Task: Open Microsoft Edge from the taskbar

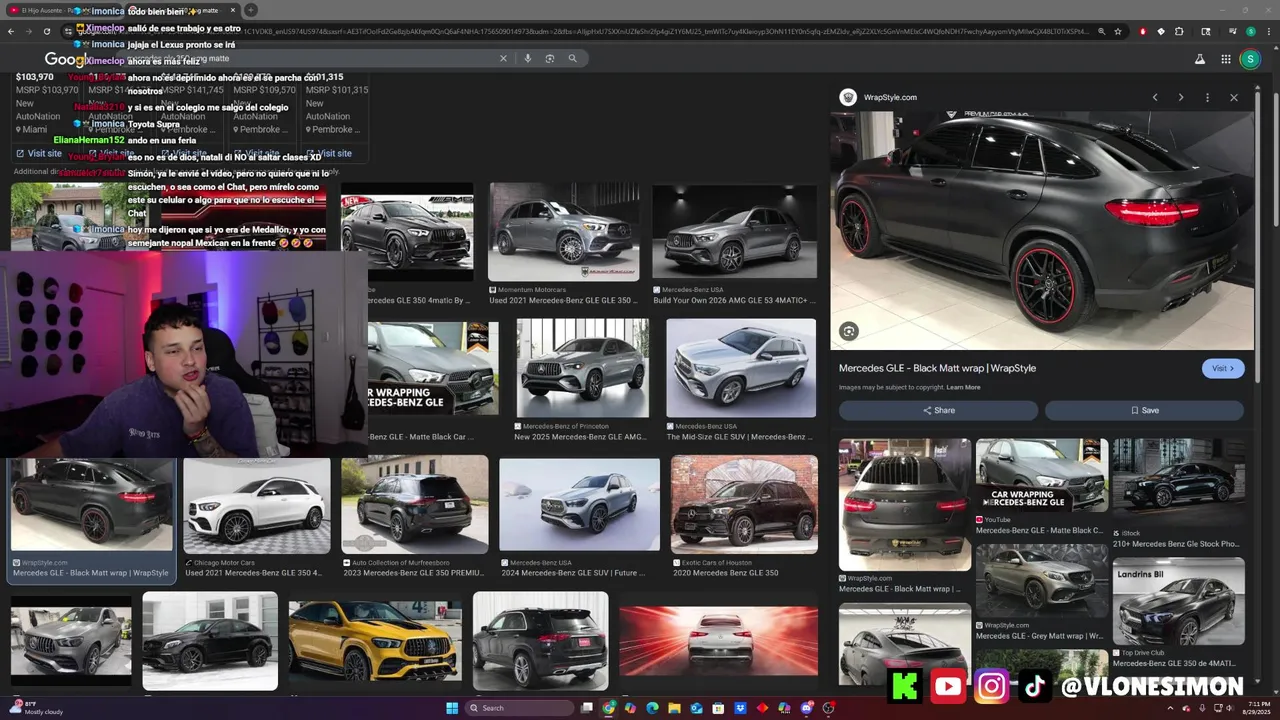Action: click(652, 708)
